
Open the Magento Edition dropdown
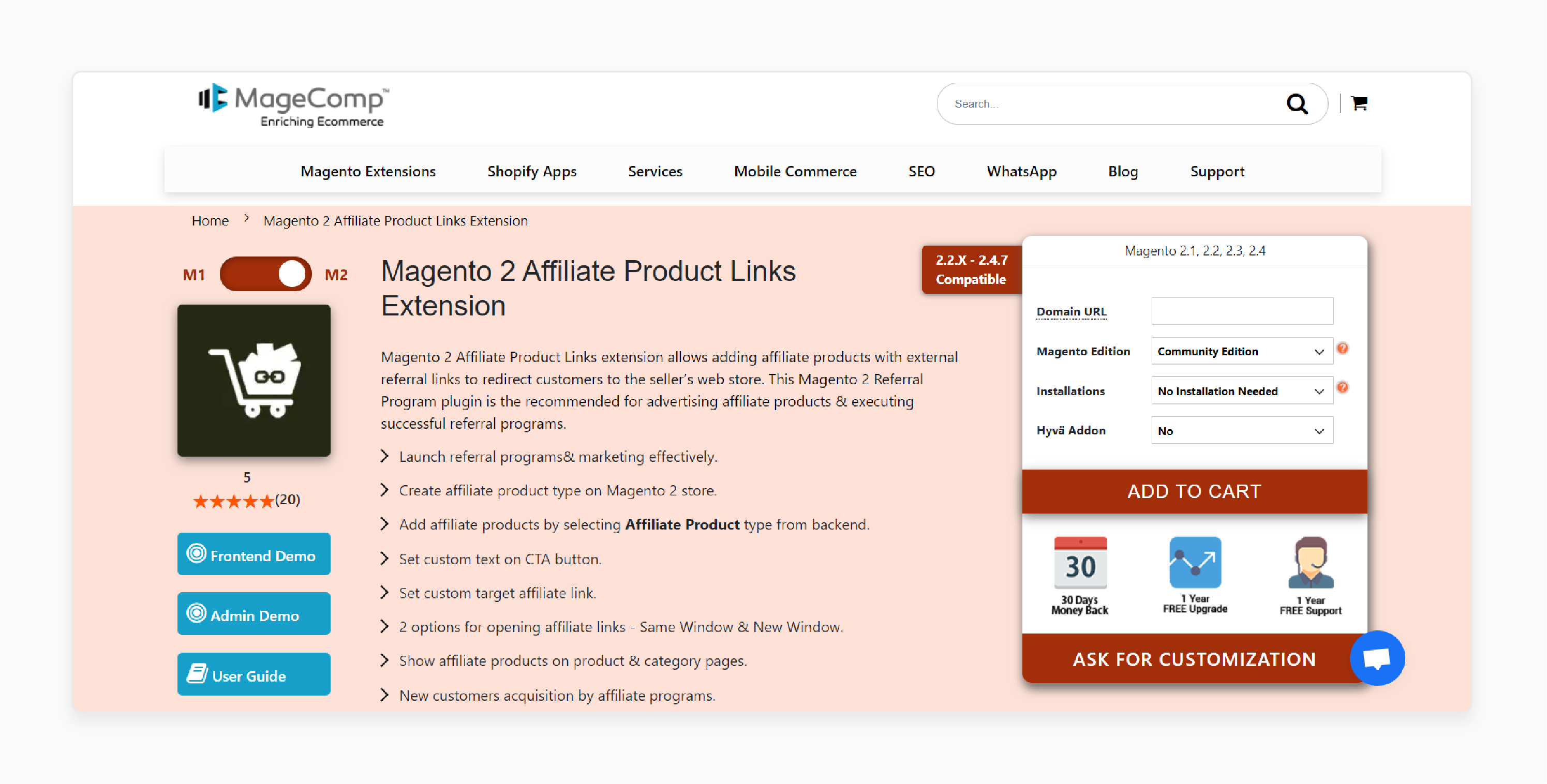(x=1241, y=351)
